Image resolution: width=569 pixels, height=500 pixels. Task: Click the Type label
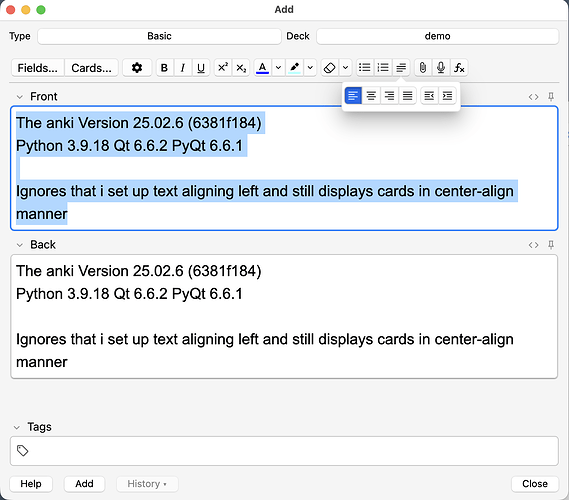(x=20, y=36)
